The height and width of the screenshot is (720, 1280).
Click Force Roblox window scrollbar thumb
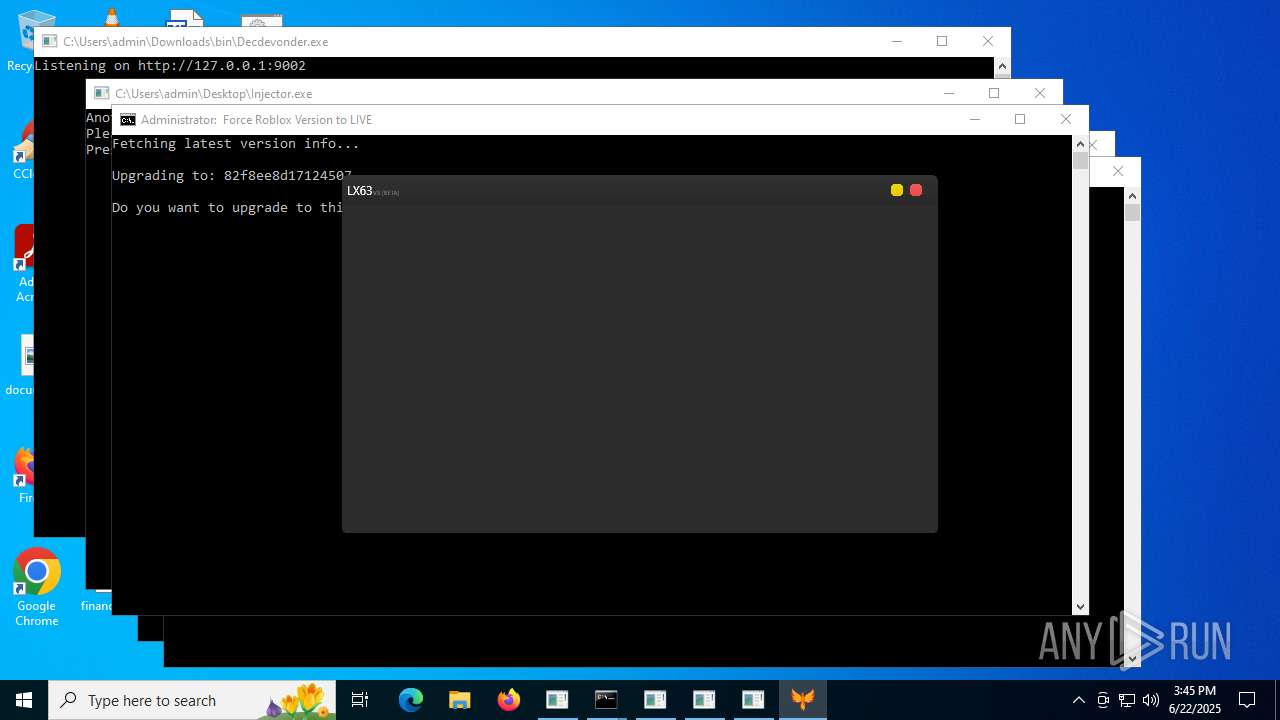[1080, 160]
